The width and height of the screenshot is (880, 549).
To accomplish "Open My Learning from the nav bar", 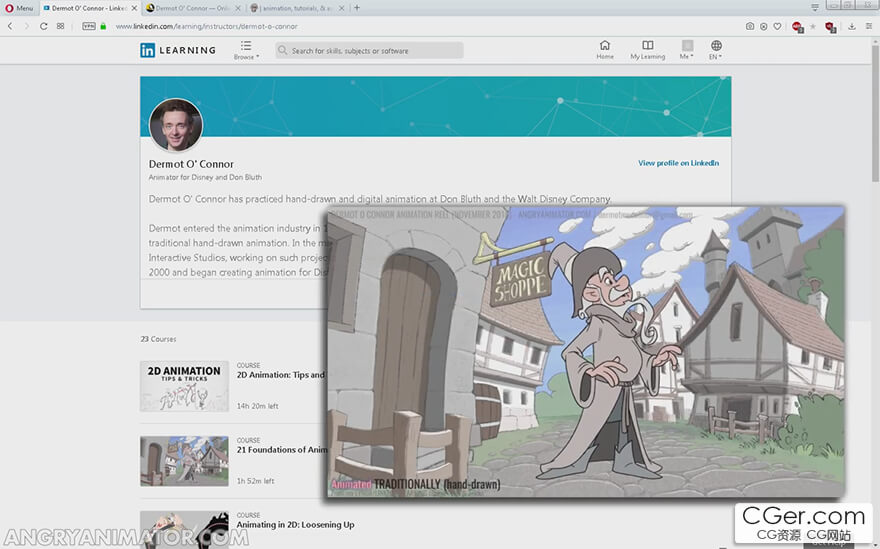I will [x=648, y=50].
